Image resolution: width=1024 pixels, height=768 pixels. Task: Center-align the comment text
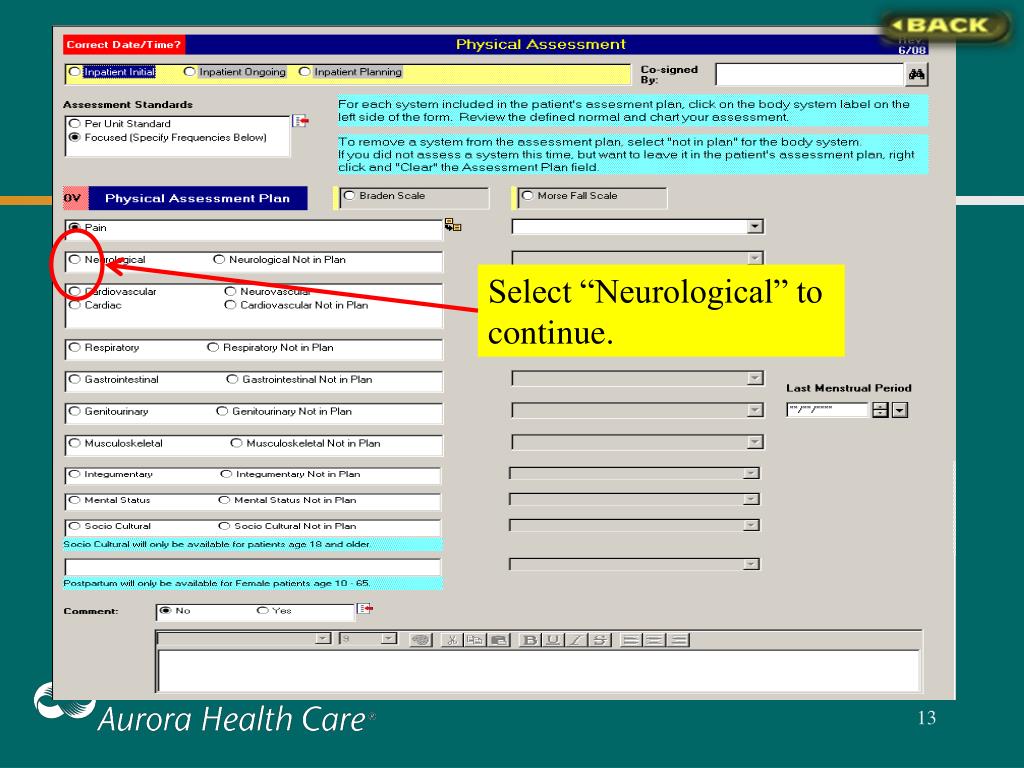tap(654, 640)
